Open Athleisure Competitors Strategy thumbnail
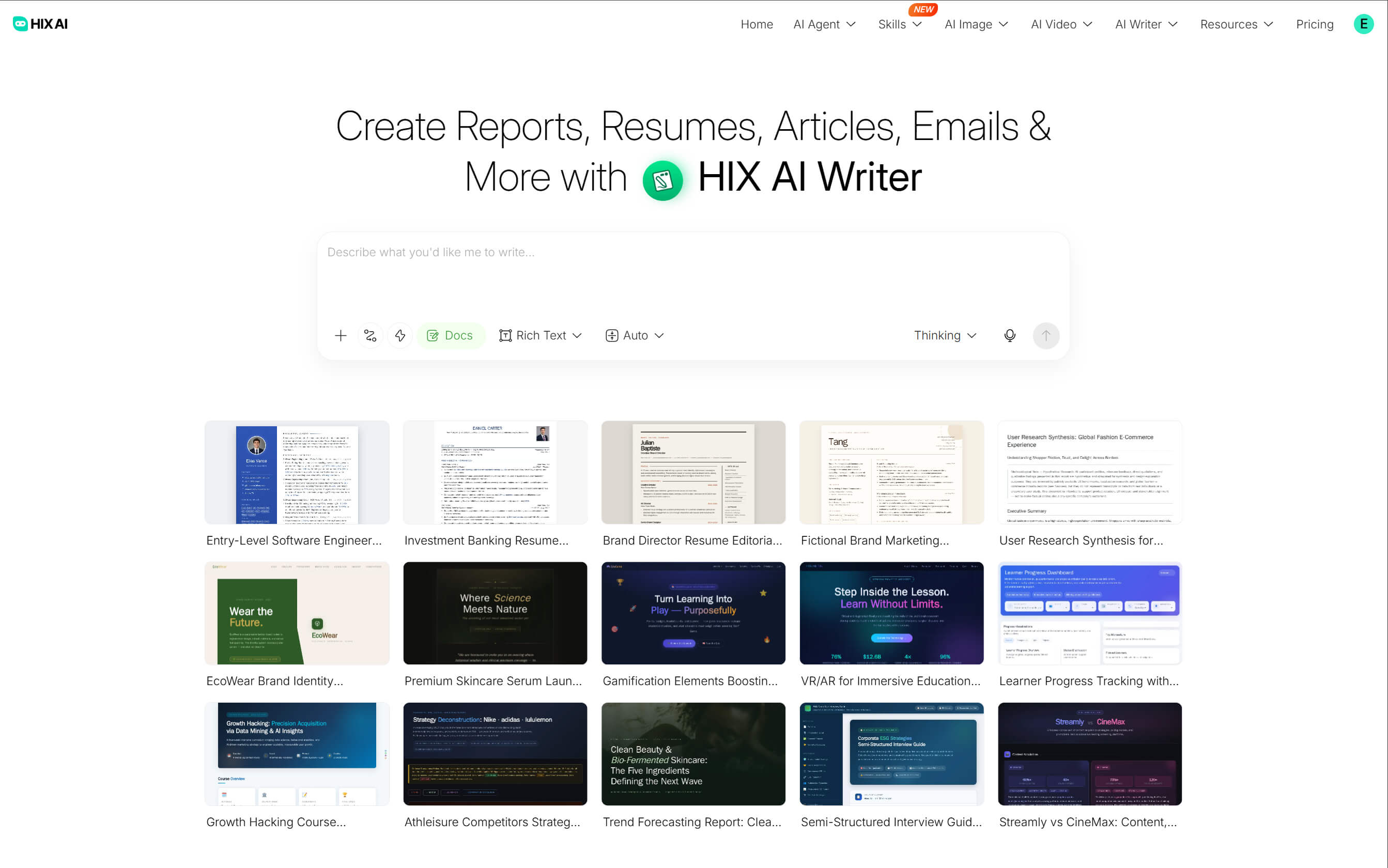 (495, 754)
